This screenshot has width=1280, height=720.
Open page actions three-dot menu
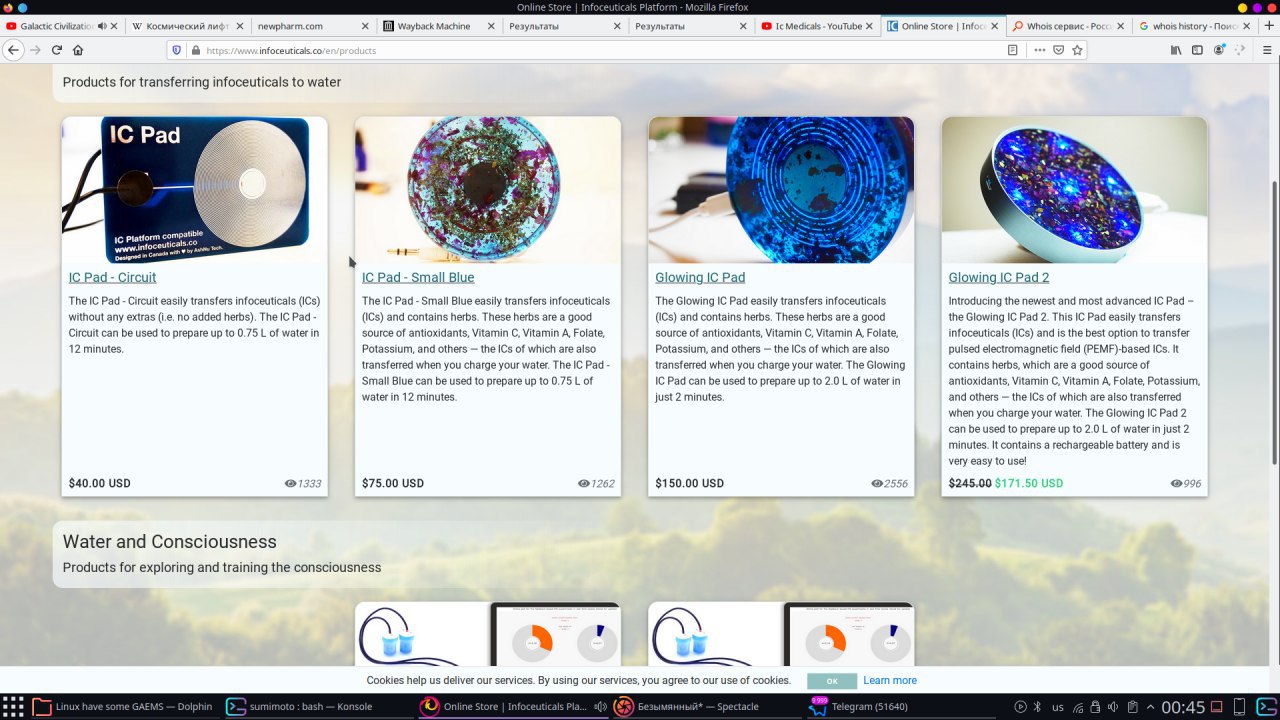coord(1040,50)
